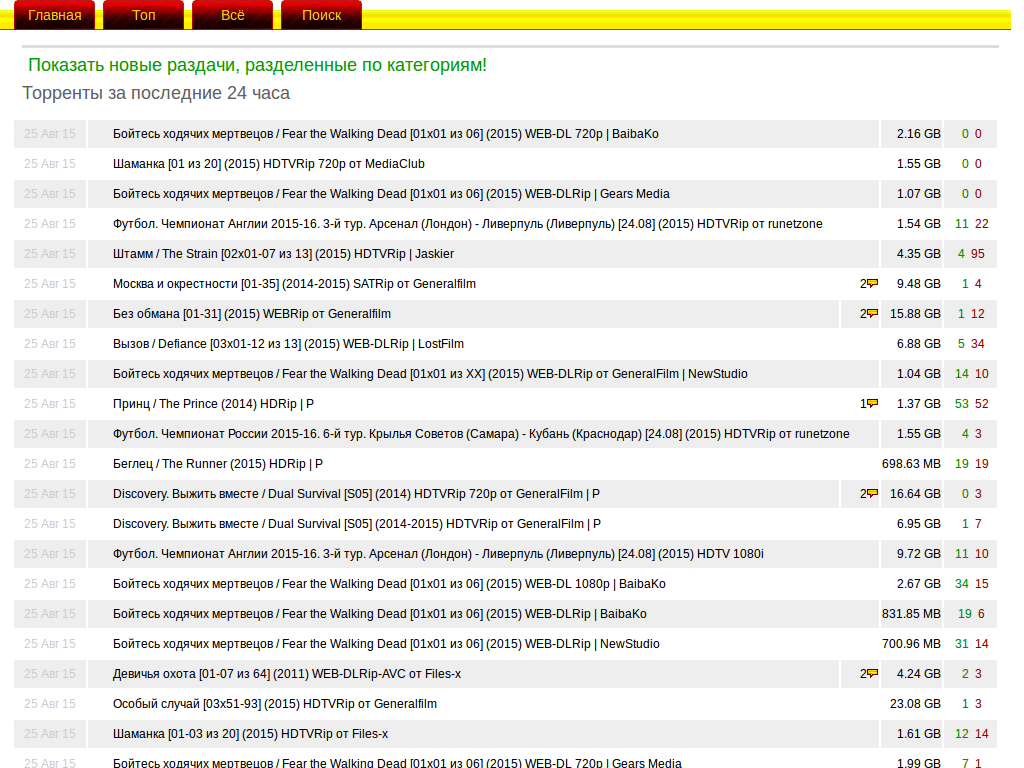Open Шаманка [01 из 20] HDTVRip 720p MediaClub

click(x=268, y=164)
